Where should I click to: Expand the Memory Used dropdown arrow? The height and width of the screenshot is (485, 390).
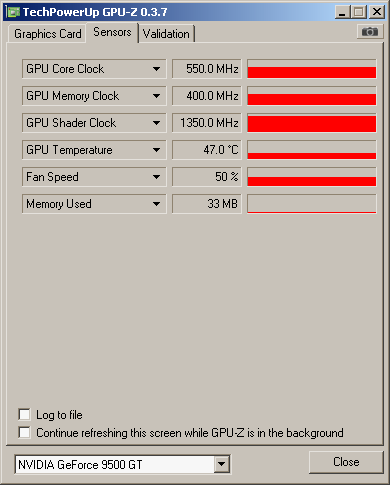[x=156, y=204]
